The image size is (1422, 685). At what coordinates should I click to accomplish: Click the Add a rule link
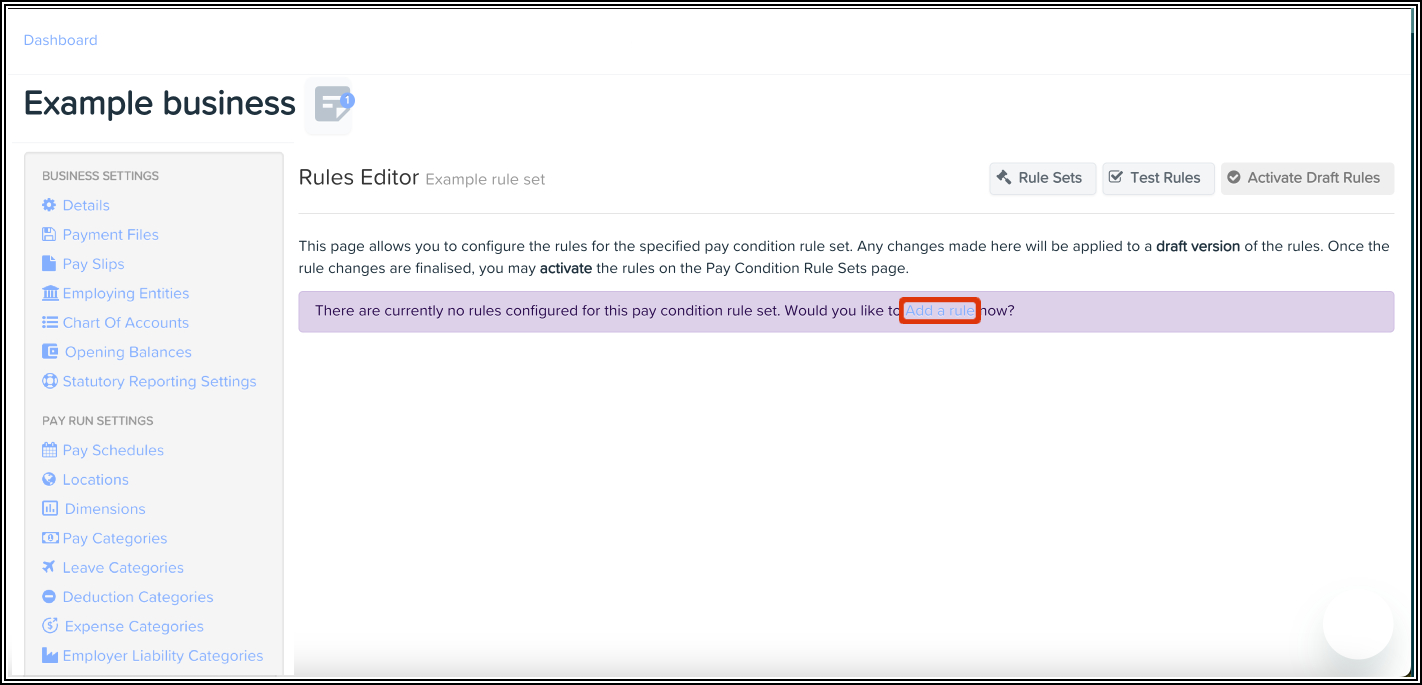[939, 311]
